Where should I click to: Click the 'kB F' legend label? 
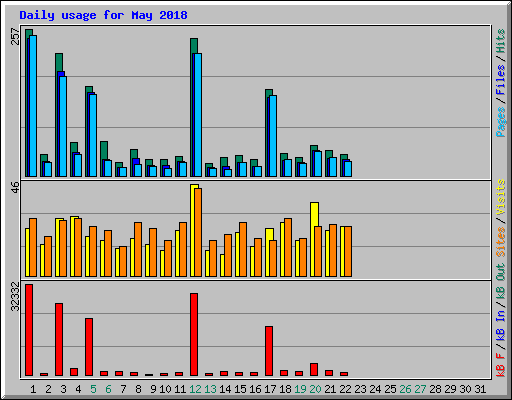click(500, 365)
